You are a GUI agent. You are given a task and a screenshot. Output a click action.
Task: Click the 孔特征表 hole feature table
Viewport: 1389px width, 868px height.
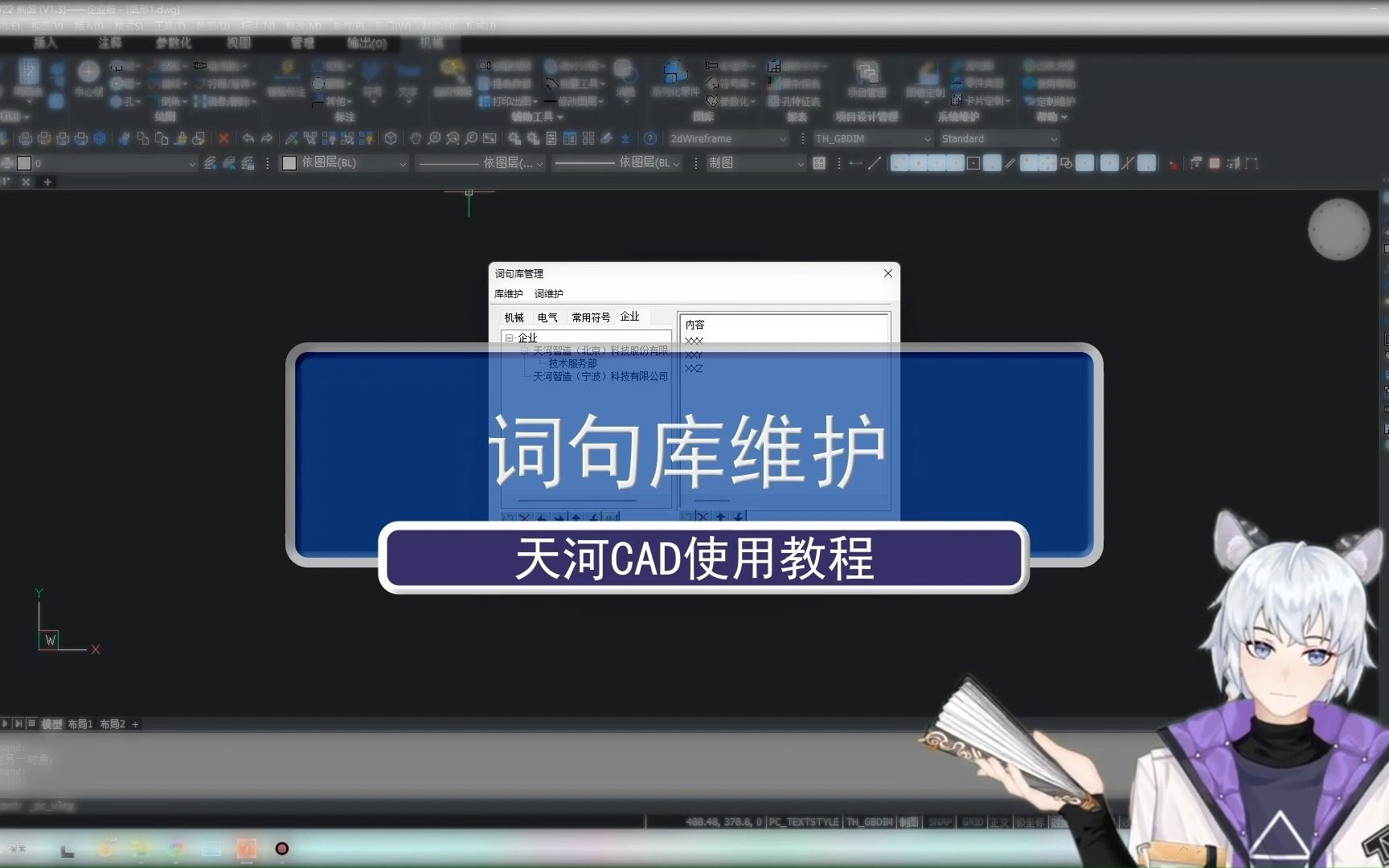coord(794,101)
